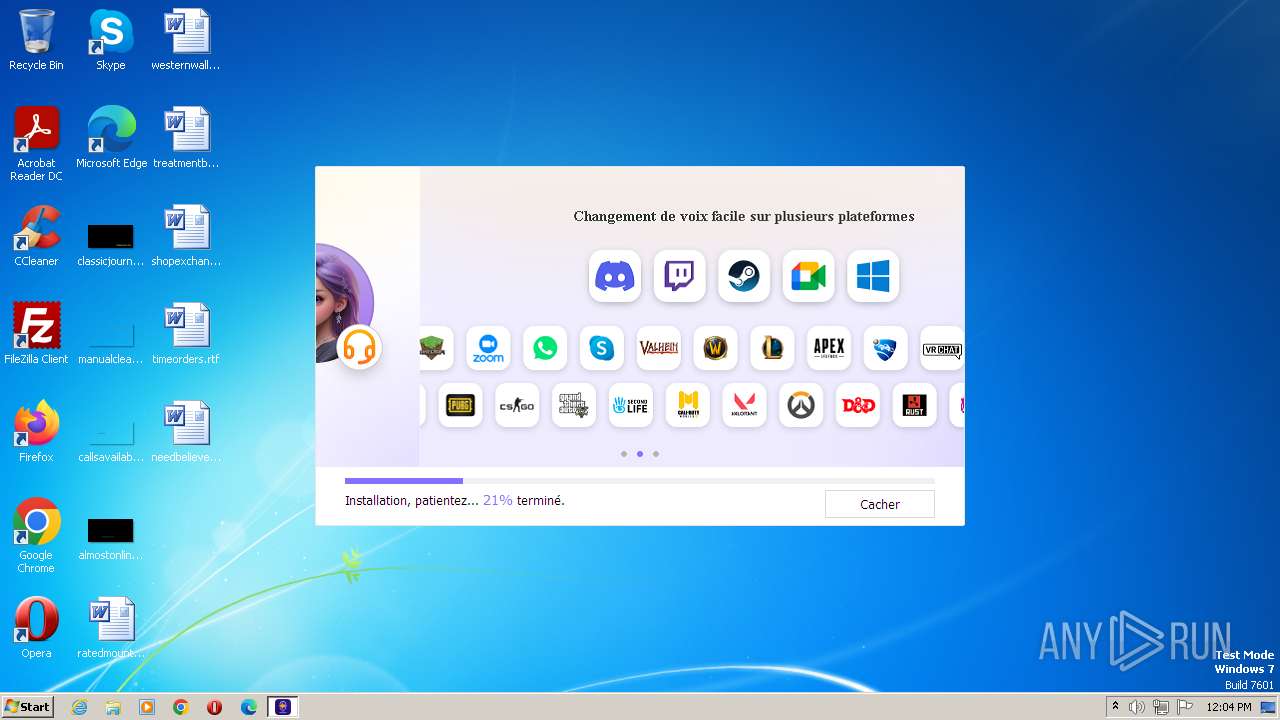
Task: Click the CS:GO game icon
Action: (517, 405)
